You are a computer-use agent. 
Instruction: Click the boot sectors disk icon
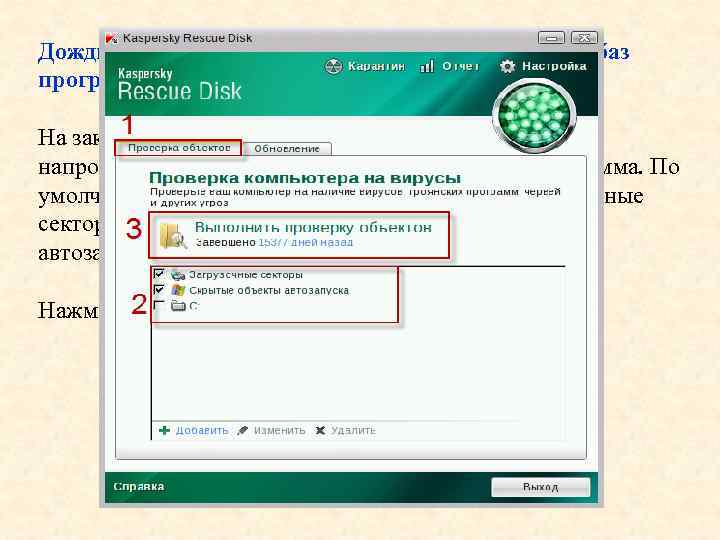coord(178,275)
